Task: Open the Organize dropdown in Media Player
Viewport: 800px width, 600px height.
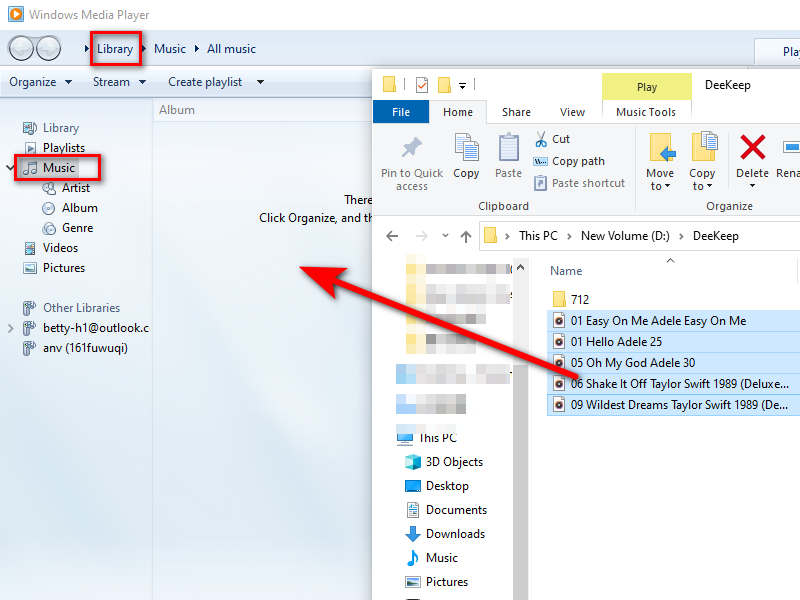Action: coord(40,81)
